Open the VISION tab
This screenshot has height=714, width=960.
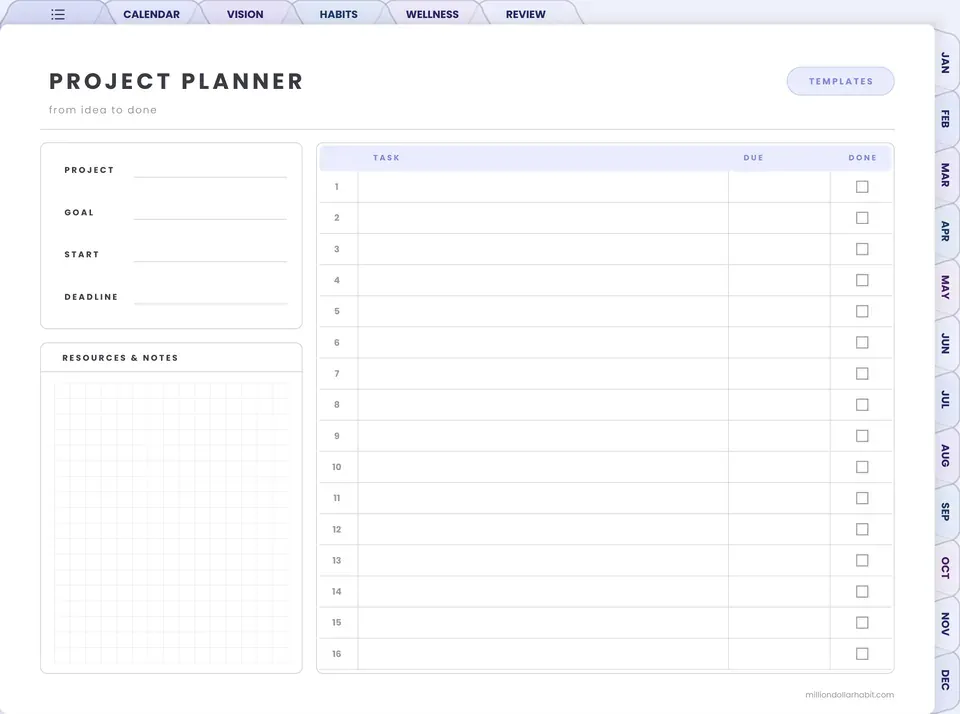coord(245,14)
